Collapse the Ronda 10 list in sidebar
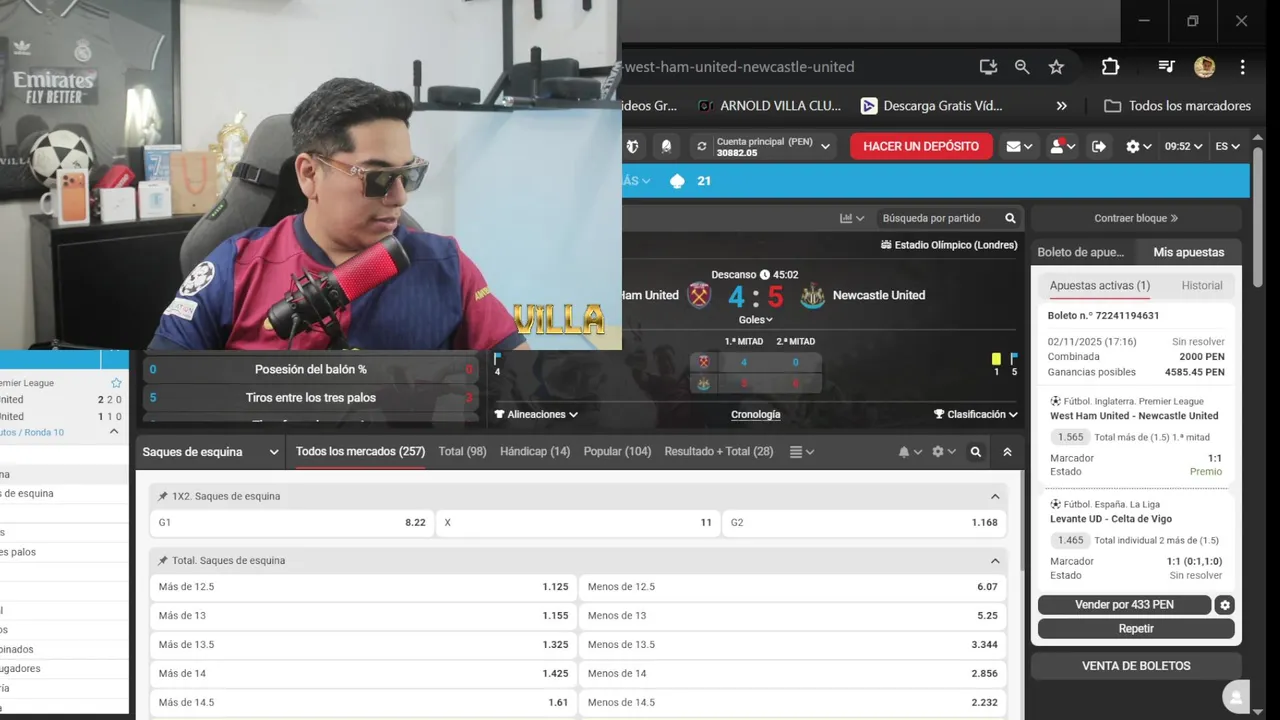The width and height of the screenshot is (1280, 720). [x=114, y=432]
